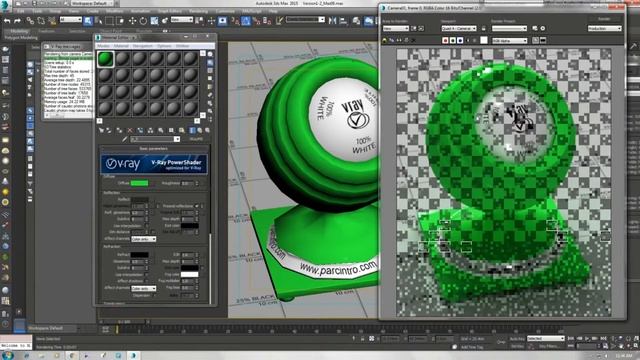Open the Named Selection Sets dropdown
This screenshot has width=640, height=360.
click(x=305, y=20)
